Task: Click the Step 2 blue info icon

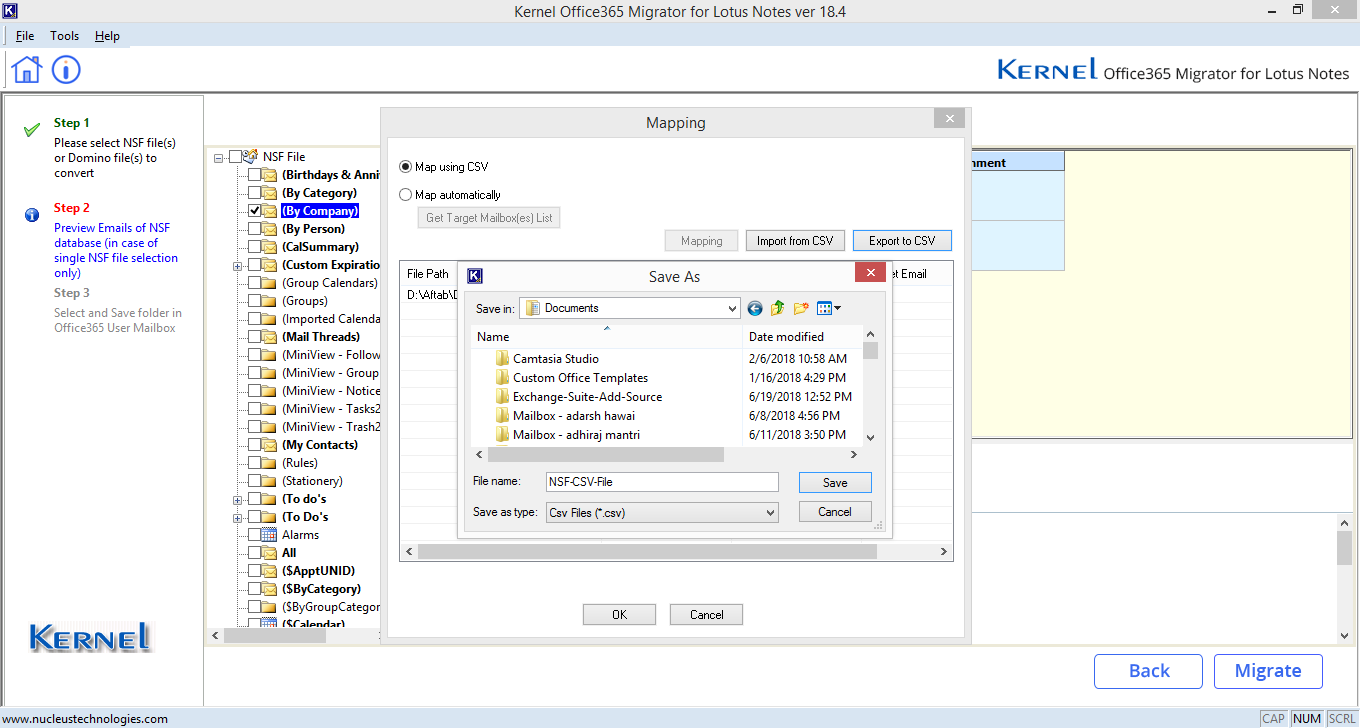Action: [32, 214]
